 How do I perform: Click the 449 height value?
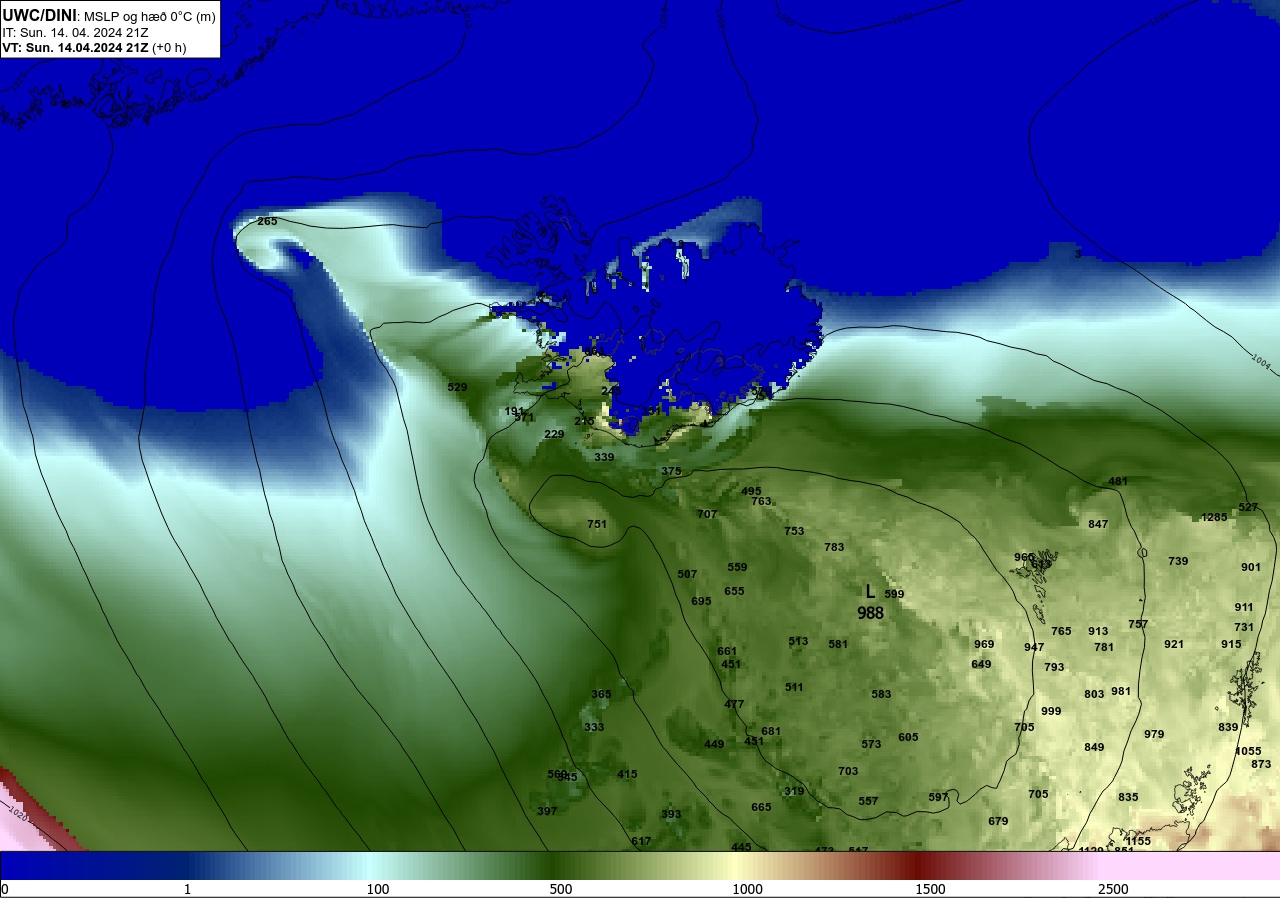point(714,744)
